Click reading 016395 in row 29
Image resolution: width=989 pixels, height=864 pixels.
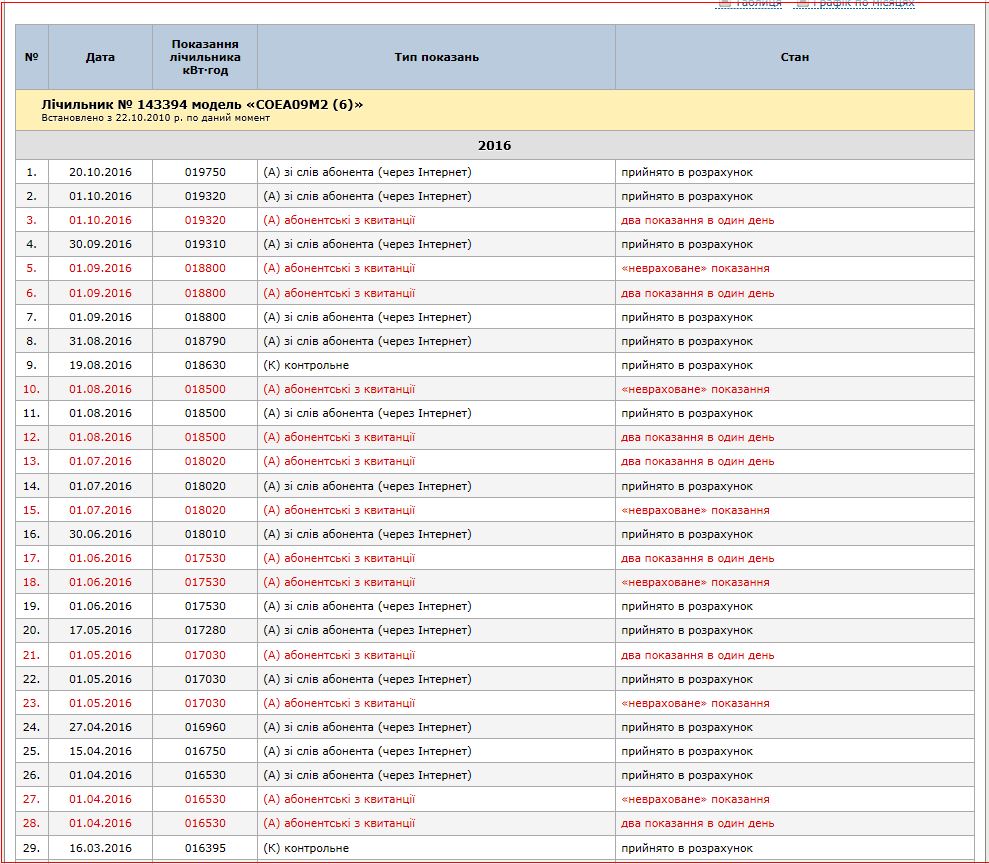pos(205,848)
